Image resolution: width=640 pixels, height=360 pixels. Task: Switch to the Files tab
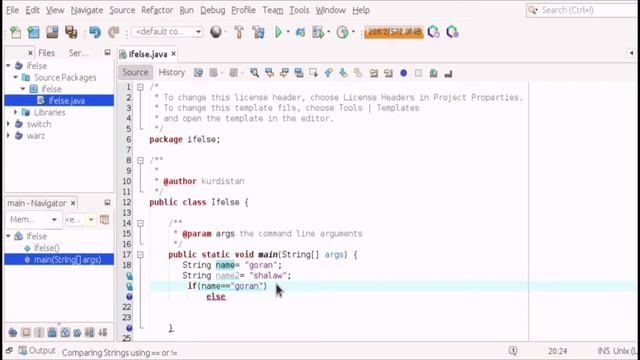[x=46, y=53]
